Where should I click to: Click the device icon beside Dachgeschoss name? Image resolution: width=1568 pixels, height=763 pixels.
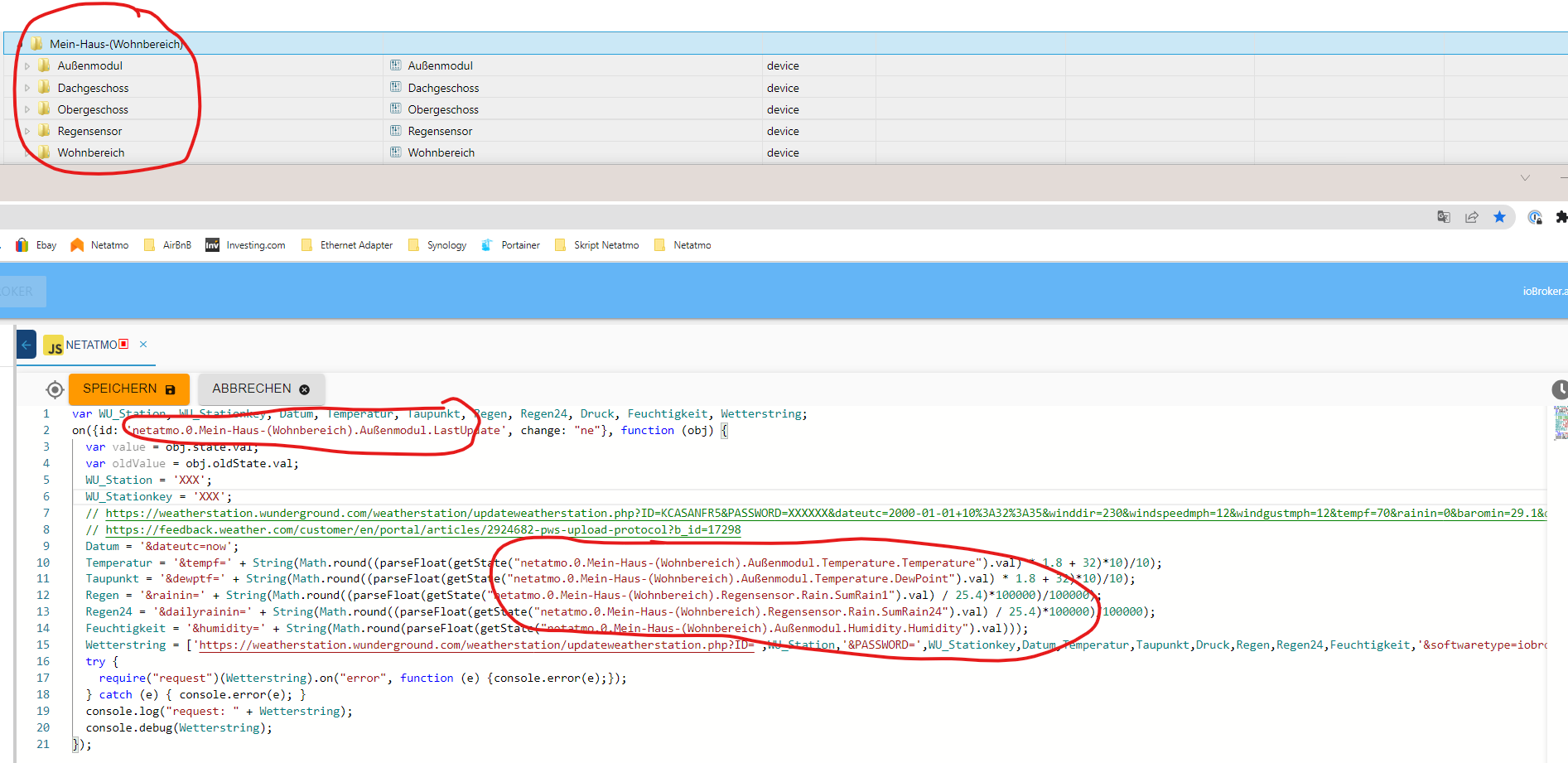pos(396,87)
